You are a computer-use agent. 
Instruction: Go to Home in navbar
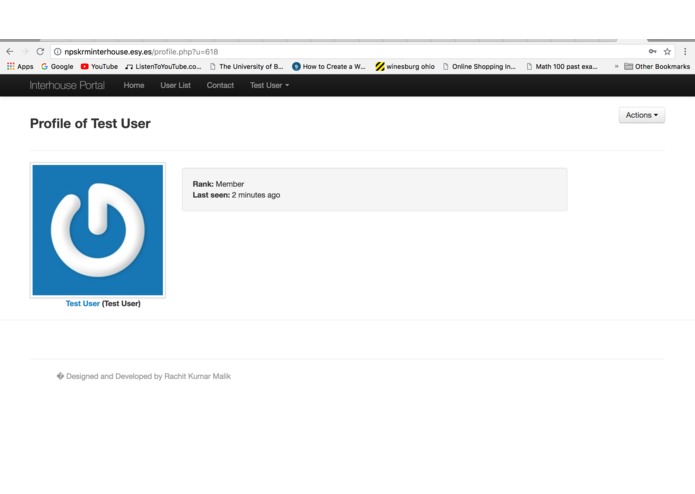[x=134, y=85]
